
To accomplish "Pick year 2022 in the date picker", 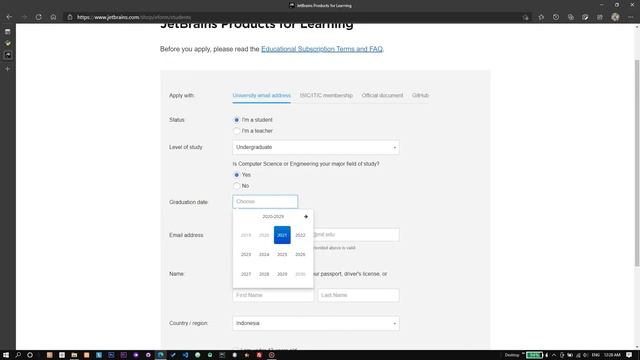I will click(x=300, y=235).
